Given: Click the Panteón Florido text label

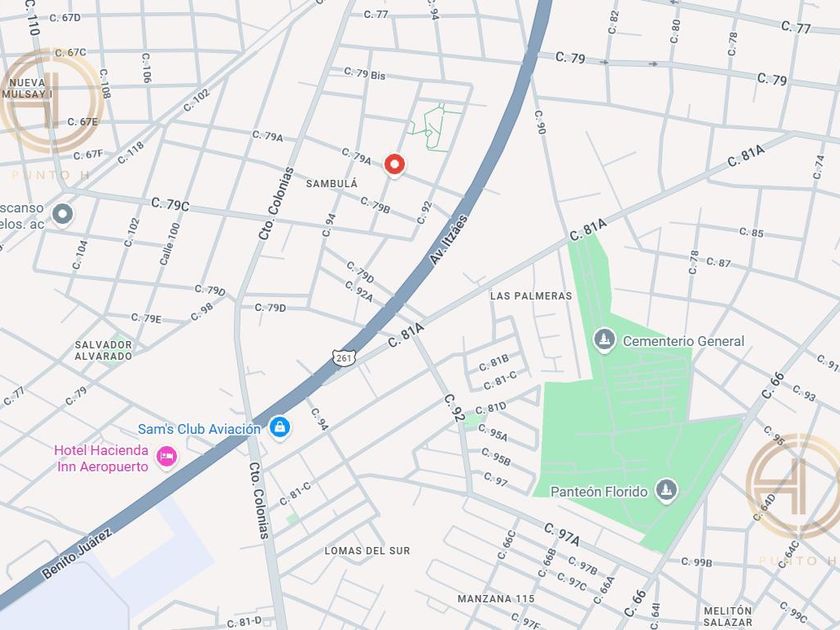Looking at the screenshot, I should coord(599,491).
